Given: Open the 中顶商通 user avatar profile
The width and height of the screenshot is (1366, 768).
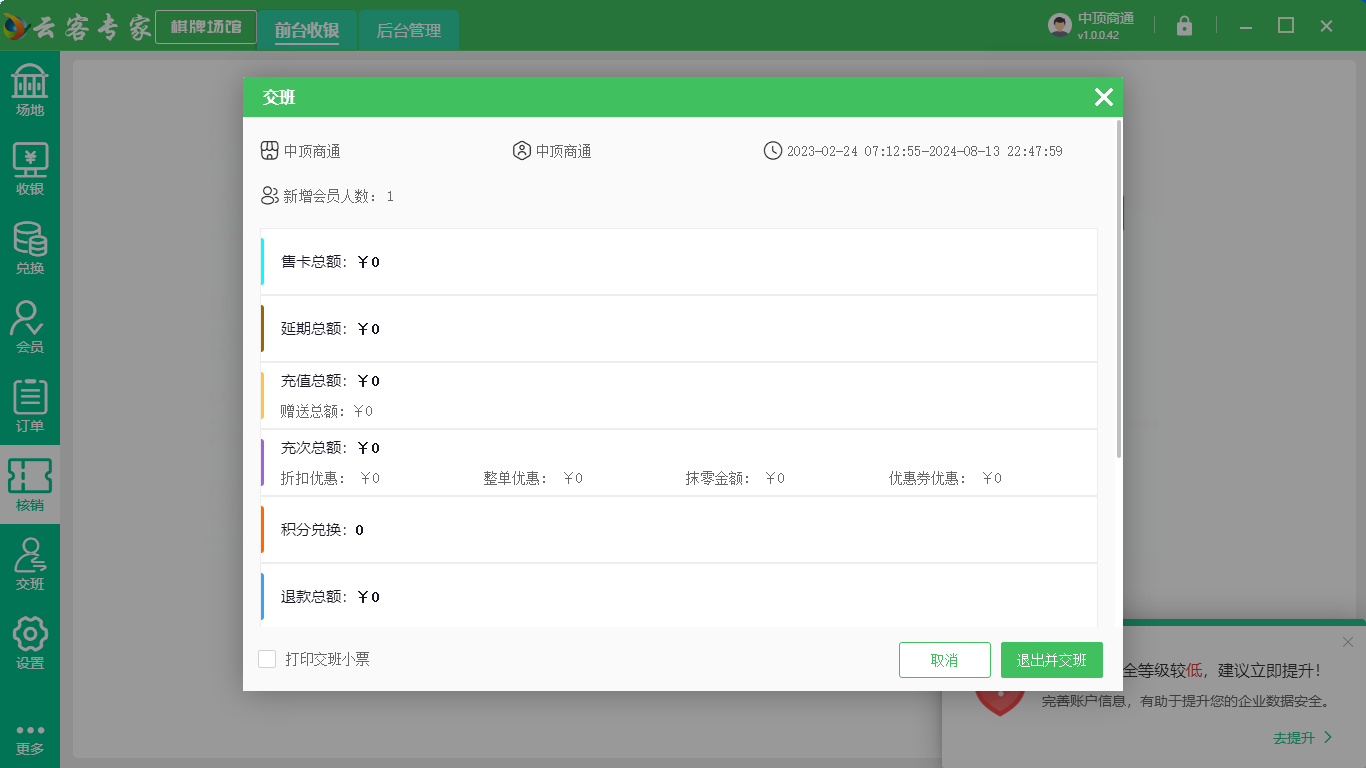Looking at the screenshot, I should (1060, 25).
